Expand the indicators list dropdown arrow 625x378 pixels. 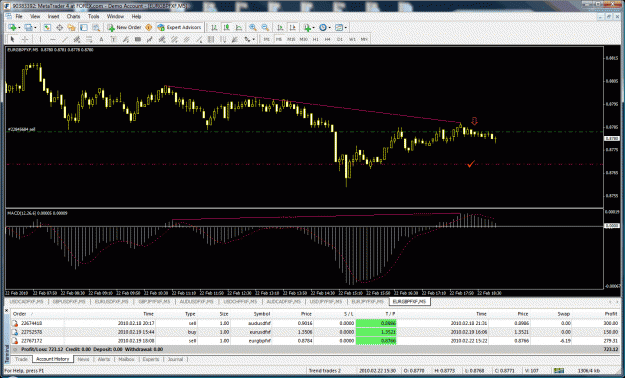pyautogui.click(x=314, y=28)
